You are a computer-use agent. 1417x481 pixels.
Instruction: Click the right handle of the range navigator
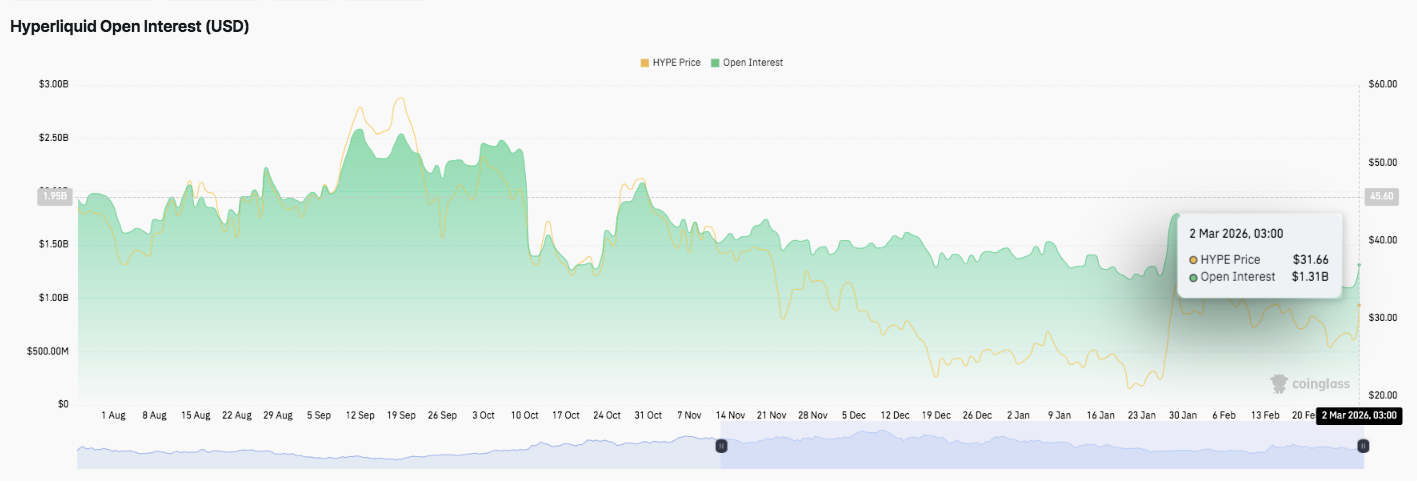coord(1363,446)
